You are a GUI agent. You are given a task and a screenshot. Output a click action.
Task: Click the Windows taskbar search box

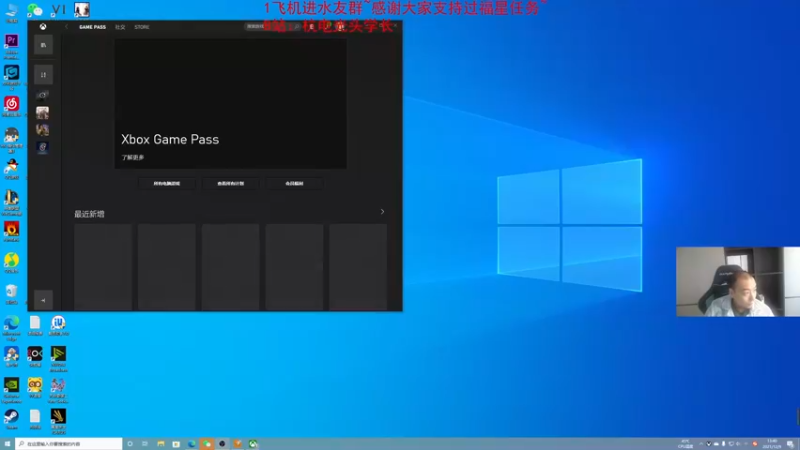tap(69, 444)
